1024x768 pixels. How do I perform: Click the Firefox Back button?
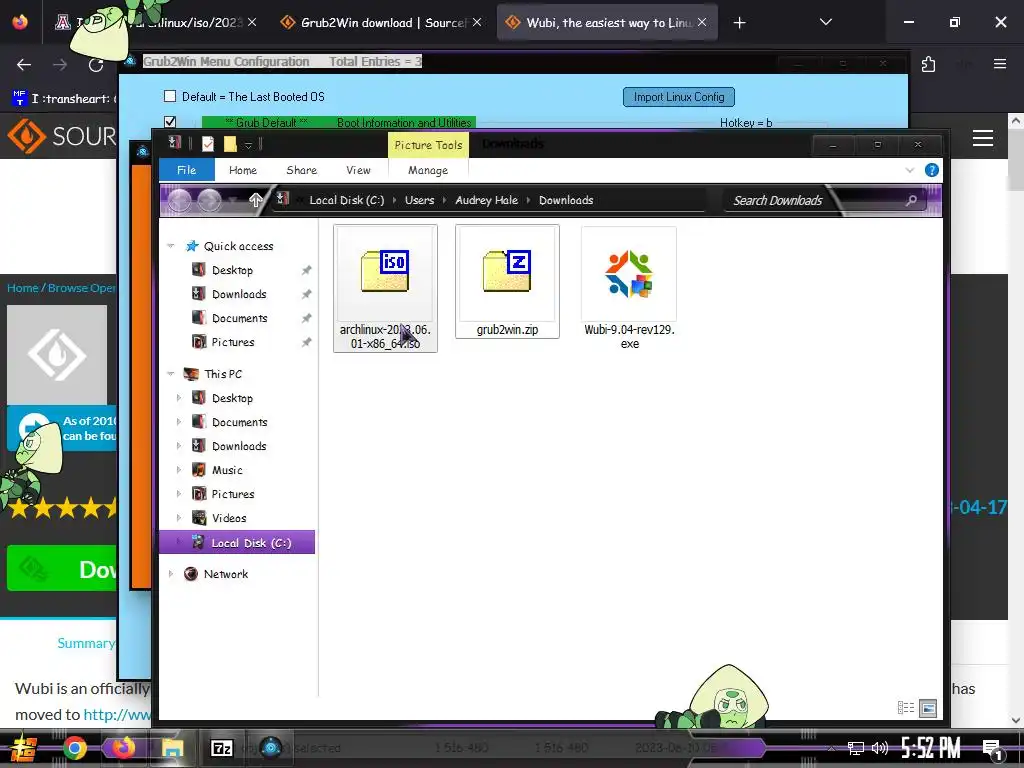coord(24,65)
